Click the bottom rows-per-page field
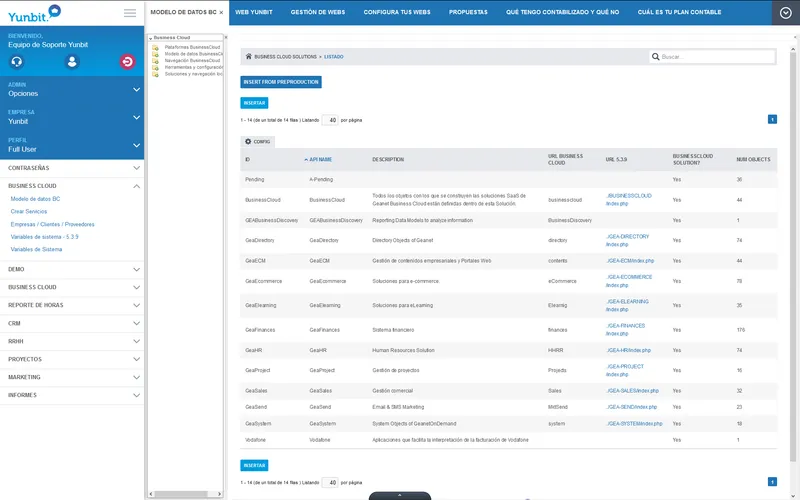800x500 pixels. (x=331, y=483)
